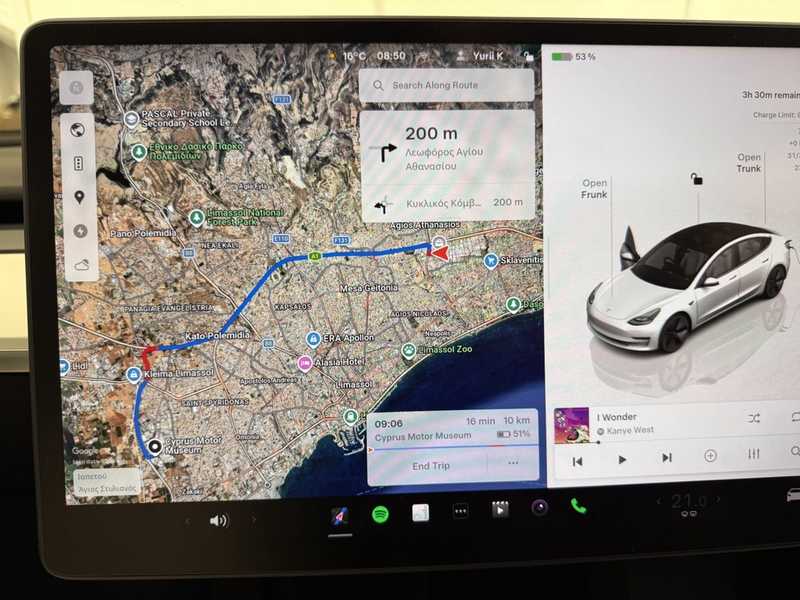
Task: Tap the Search Along Route field
Action: point(446,85)
